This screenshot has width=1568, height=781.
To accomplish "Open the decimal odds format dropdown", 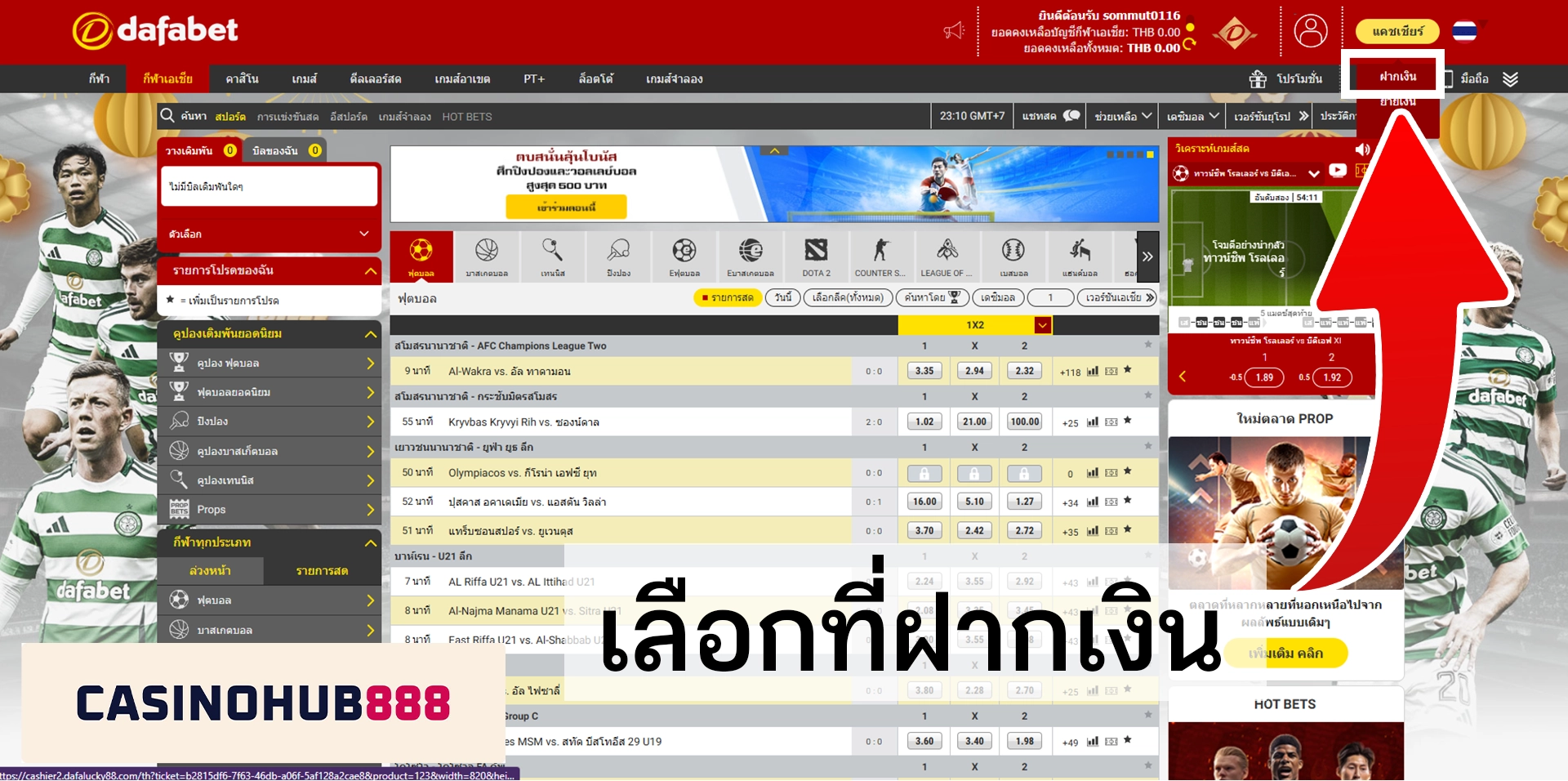I will pyautogui.click(x=1192, y=116).
